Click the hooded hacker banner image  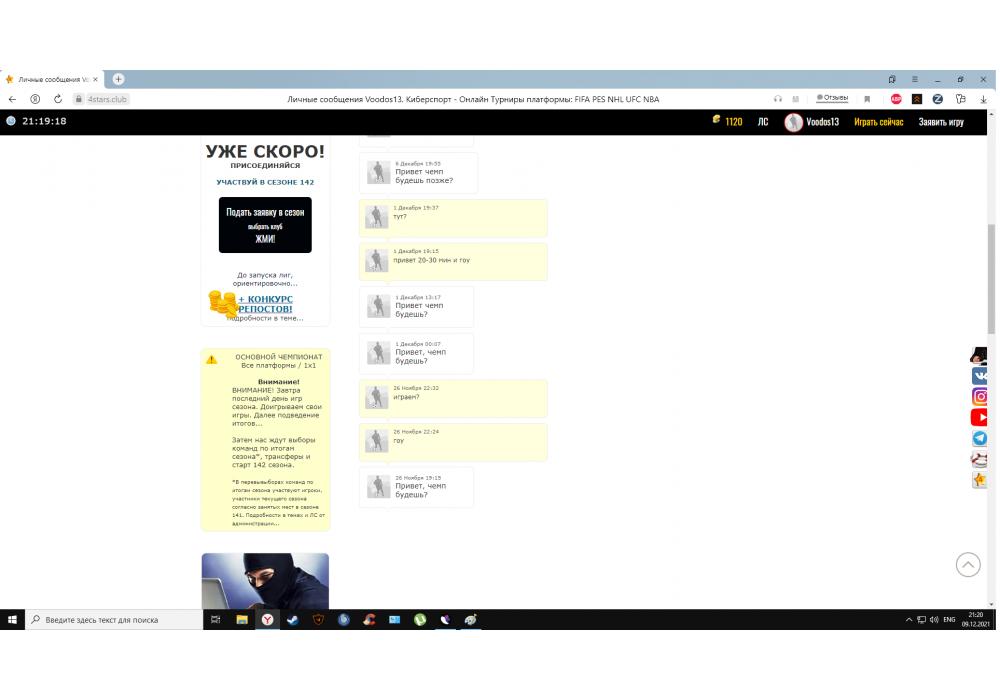point(265,581)
